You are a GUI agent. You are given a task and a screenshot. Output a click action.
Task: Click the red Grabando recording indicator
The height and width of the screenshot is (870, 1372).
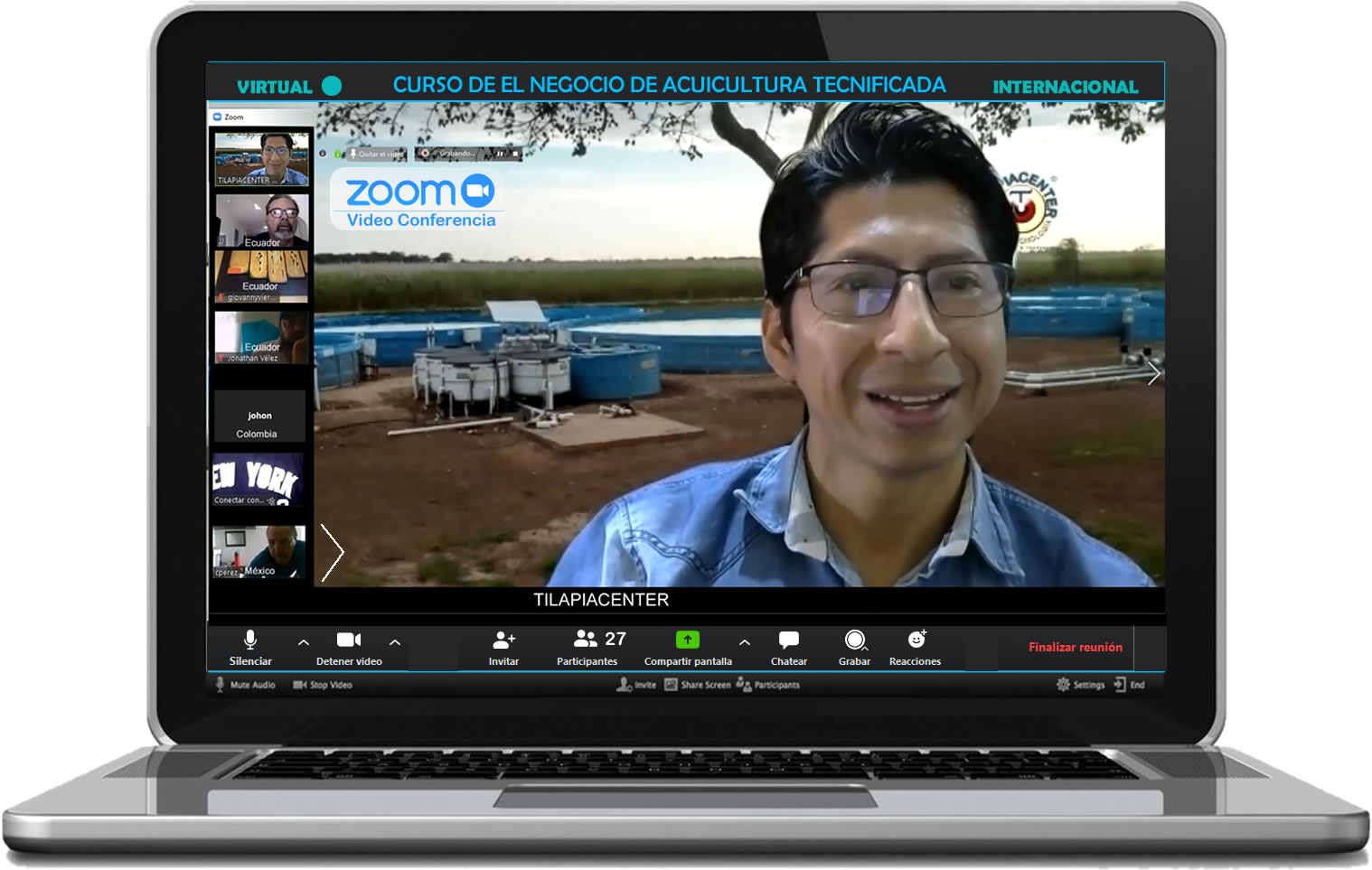pos(425,154)
